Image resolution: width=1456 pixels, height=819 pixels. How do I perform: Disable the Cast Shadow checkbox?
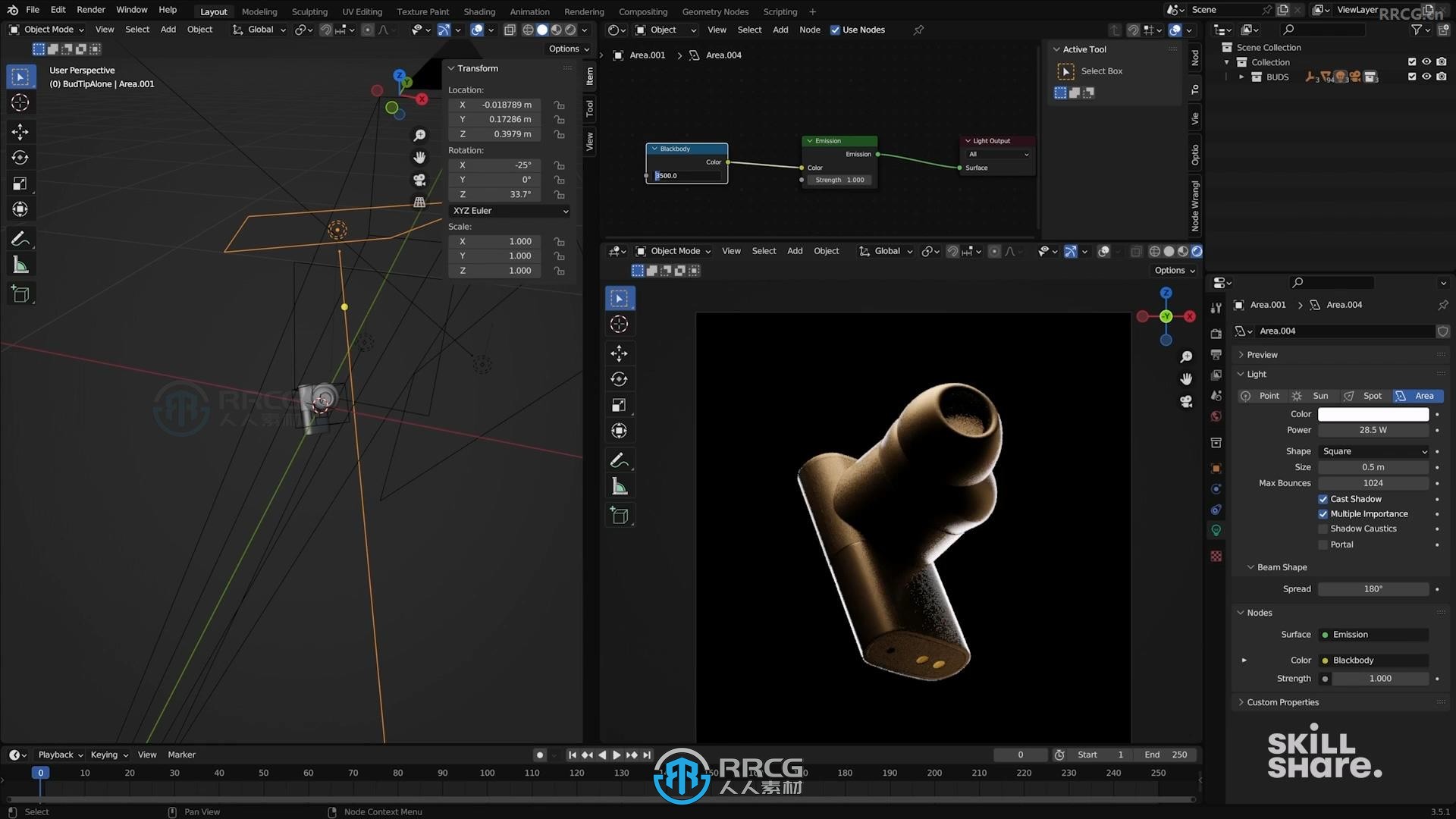(1323, 499)
